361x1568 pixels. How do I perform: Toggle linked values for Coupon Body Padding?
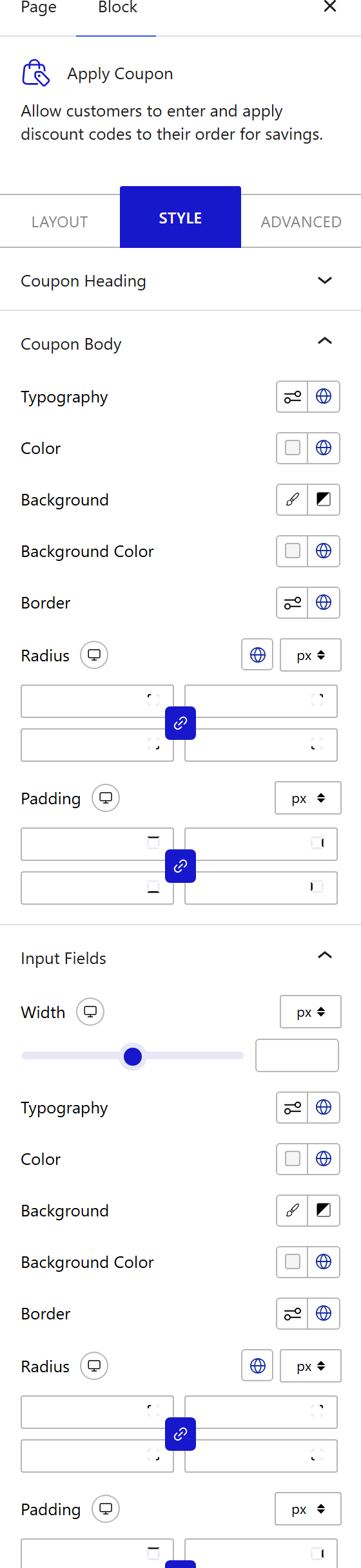point(180,866)
